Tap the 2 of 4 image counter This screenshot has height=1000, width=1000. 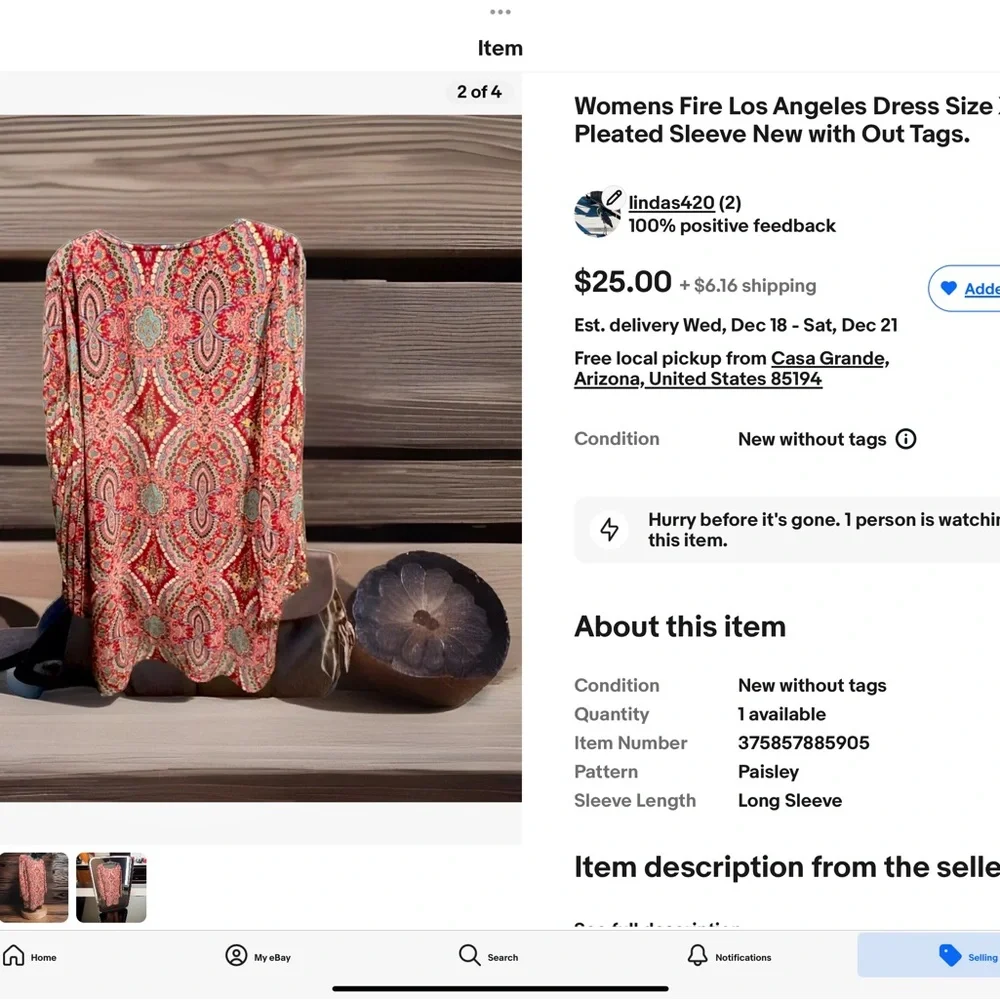pos(479,92)
